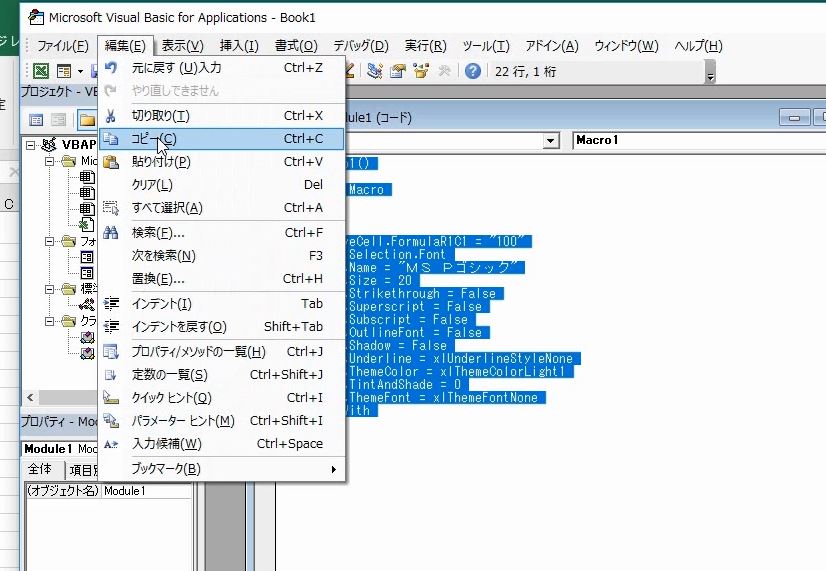Click the Design Mode toolbar icon

[x=350, y=70]
